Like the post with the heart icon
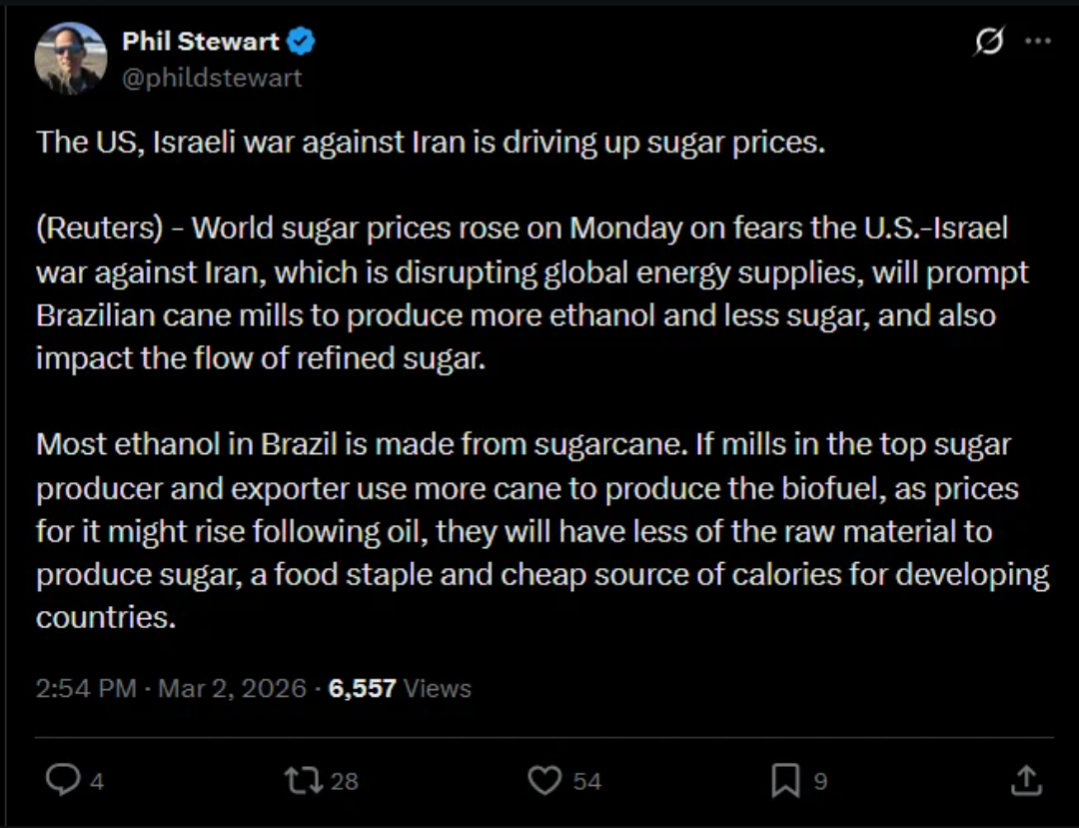The height and width of the screenshot is (828, 1079). pyautogui.click(x=544, y=780)
